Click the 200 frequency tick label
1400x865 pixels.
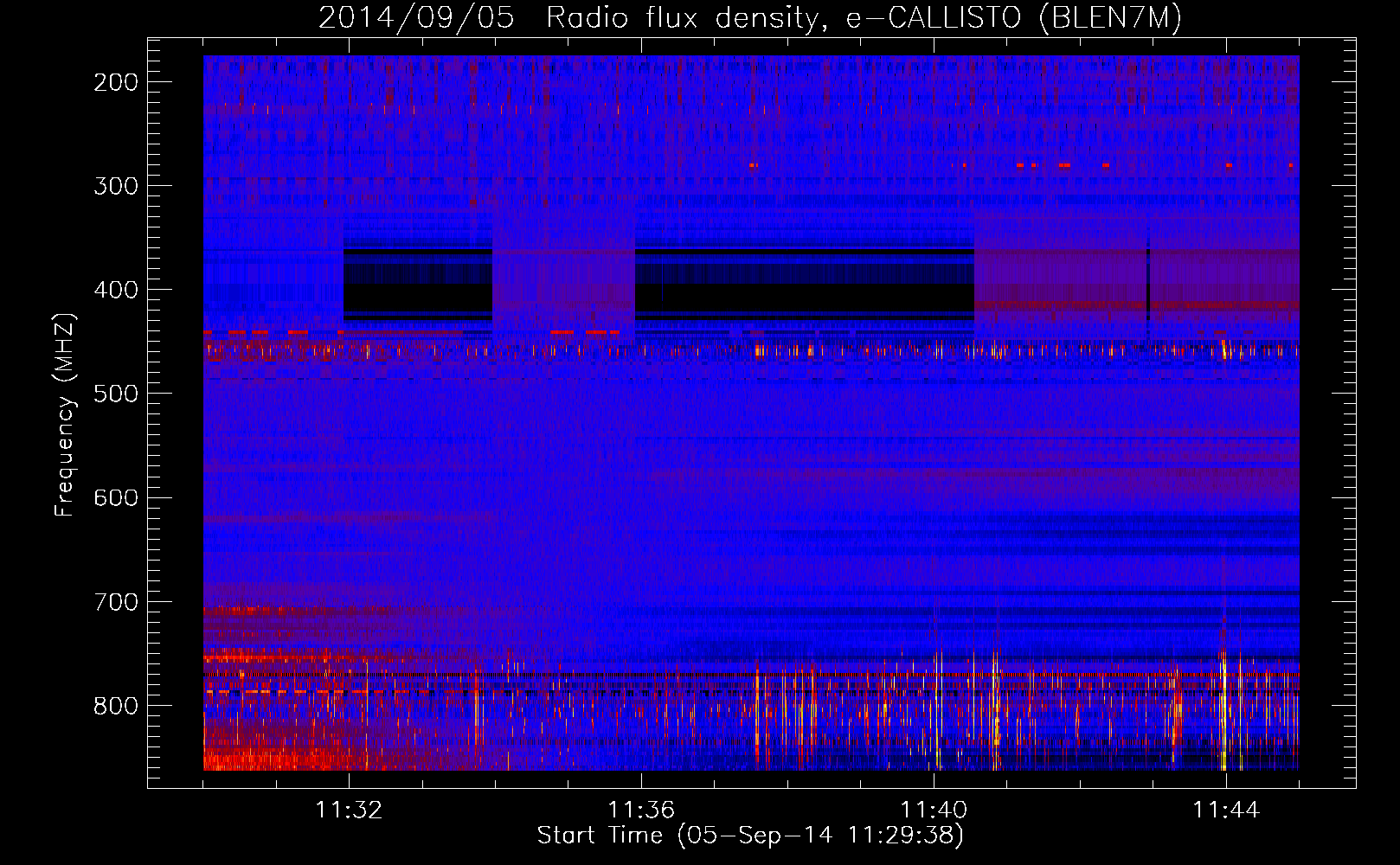click(116, 82)
